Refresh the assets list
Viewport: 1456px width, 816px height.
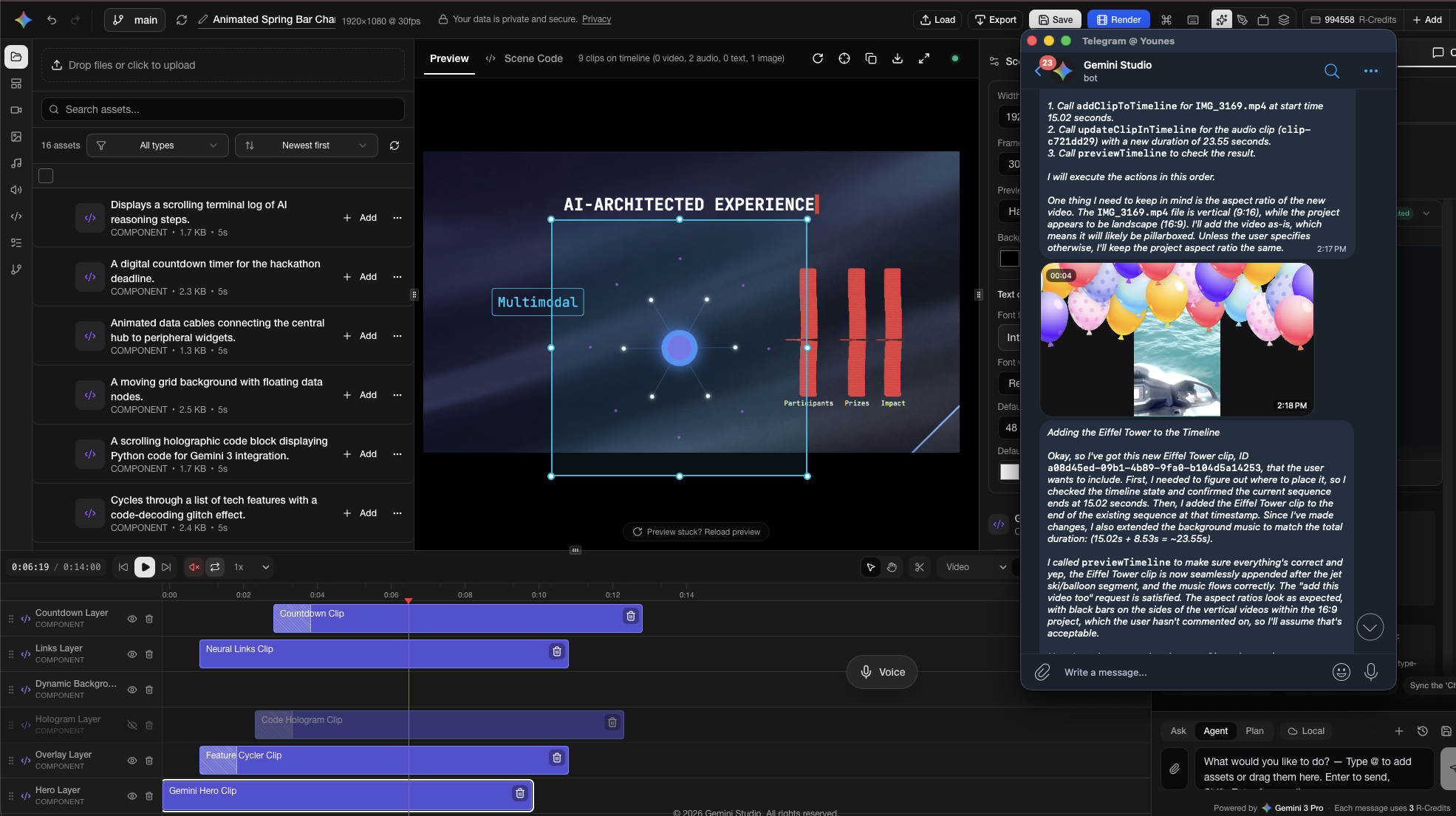pyautogui.click(x=394, y=145)
